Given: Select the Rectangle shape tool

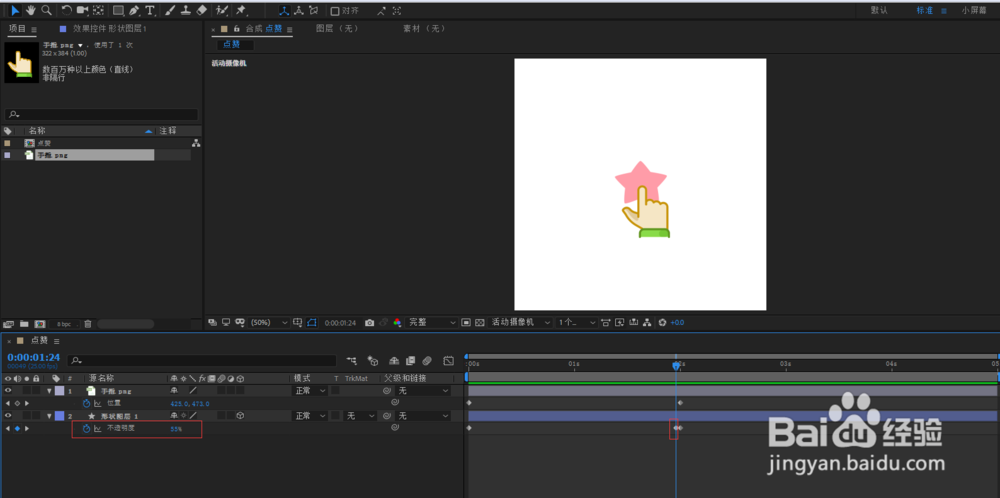Looking at the screenshot, I should coord(119,10).
